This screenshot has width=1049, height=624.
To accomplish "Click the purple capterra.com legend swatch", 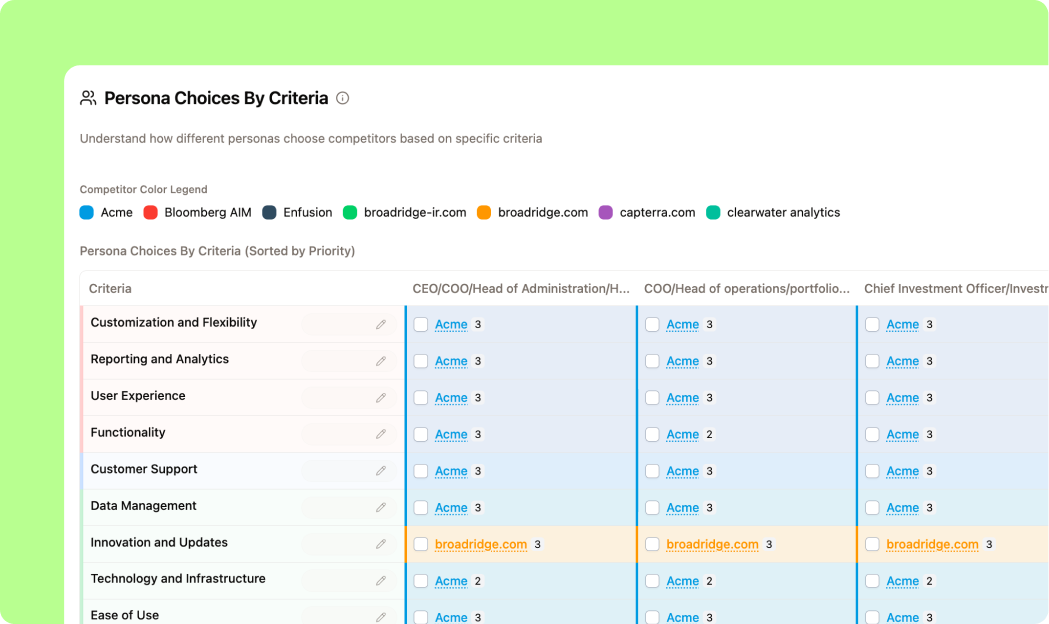I will click(605, 213).
